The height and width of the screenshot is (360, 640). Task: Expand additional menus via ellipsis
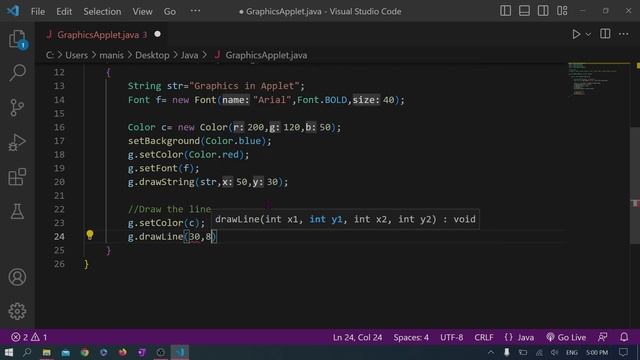(196, 11)
